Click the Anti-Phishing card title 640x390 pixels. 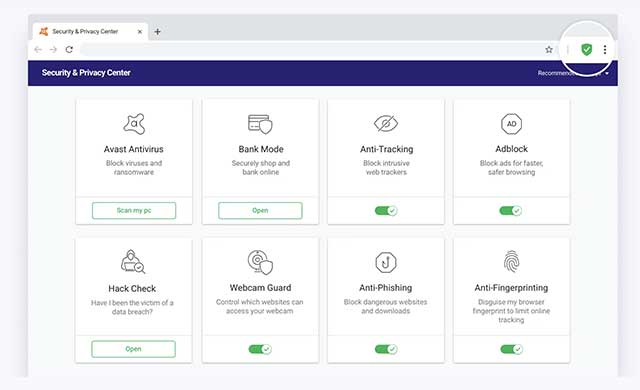click(x=386, y=288)
